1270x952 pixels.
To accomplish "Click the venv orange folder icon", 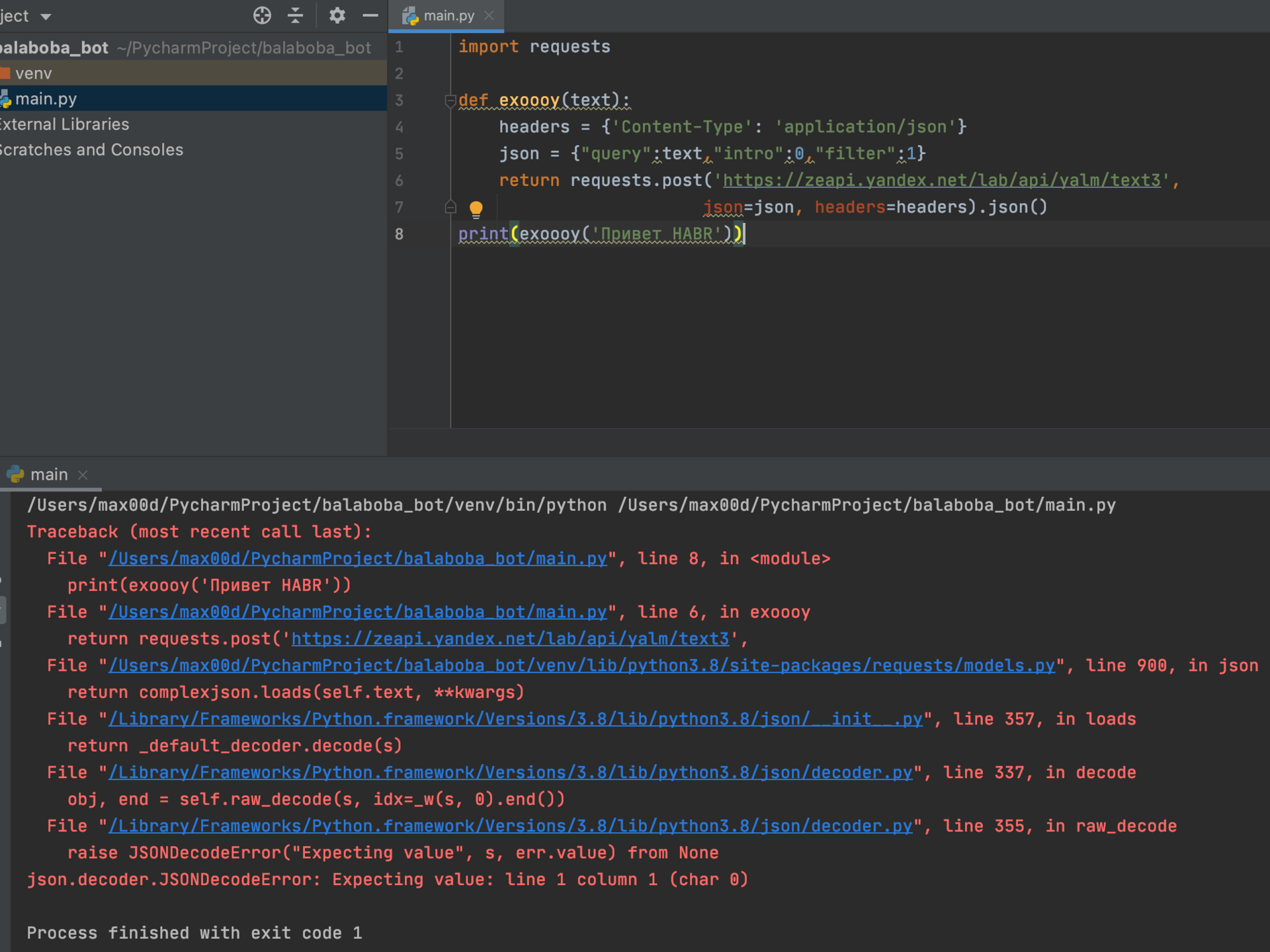I will [x=5, y=73].
